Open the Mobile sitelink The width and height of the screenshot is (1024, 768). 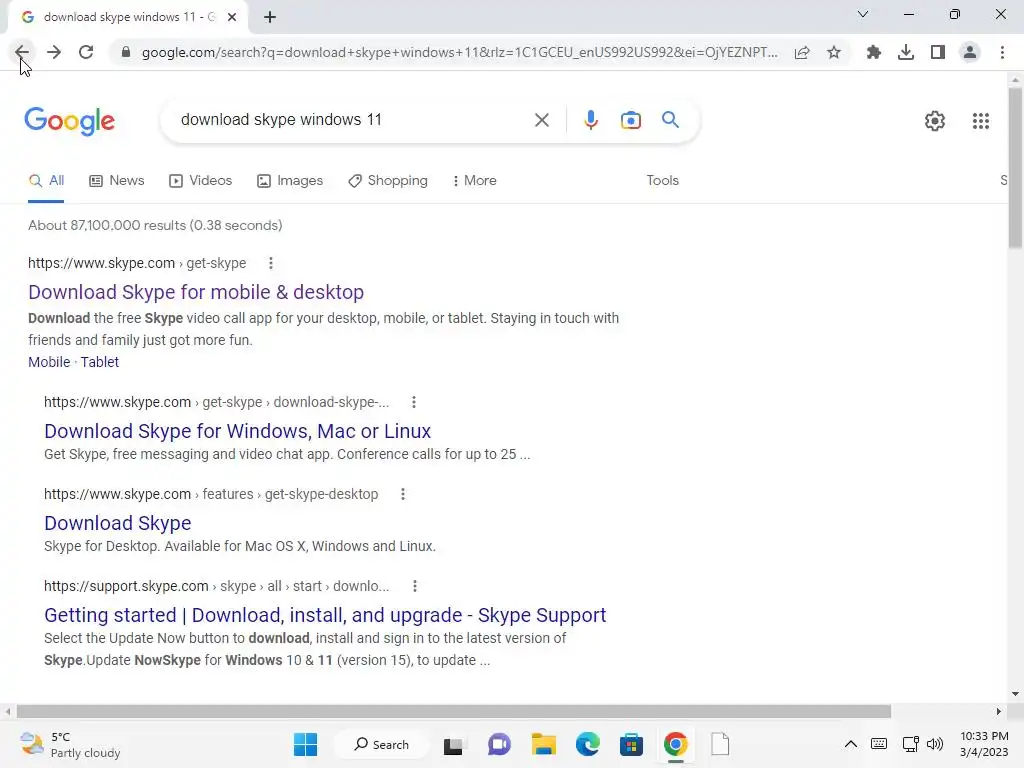click(x=49, y=362)
